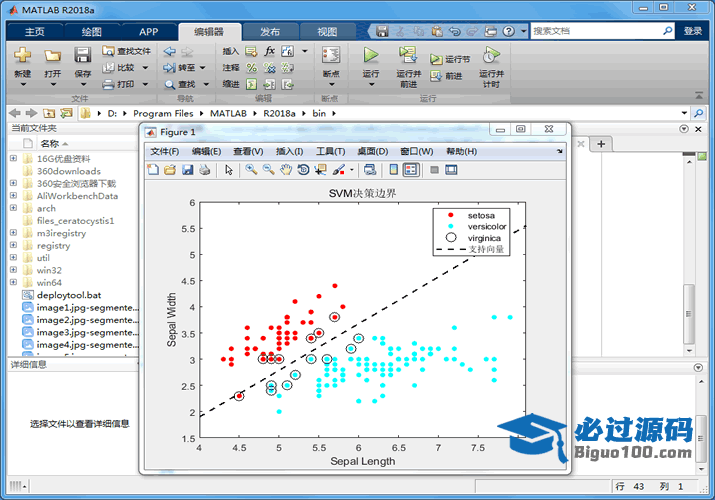Toggle the insert colorbar button
Viewport: 715px width, 500px height.
[x=394, y=170]
